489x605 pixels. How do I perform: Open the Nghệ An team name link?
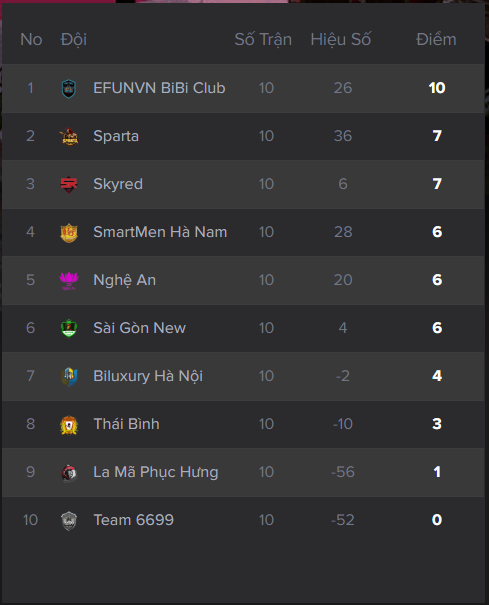(x=125, y=280)
